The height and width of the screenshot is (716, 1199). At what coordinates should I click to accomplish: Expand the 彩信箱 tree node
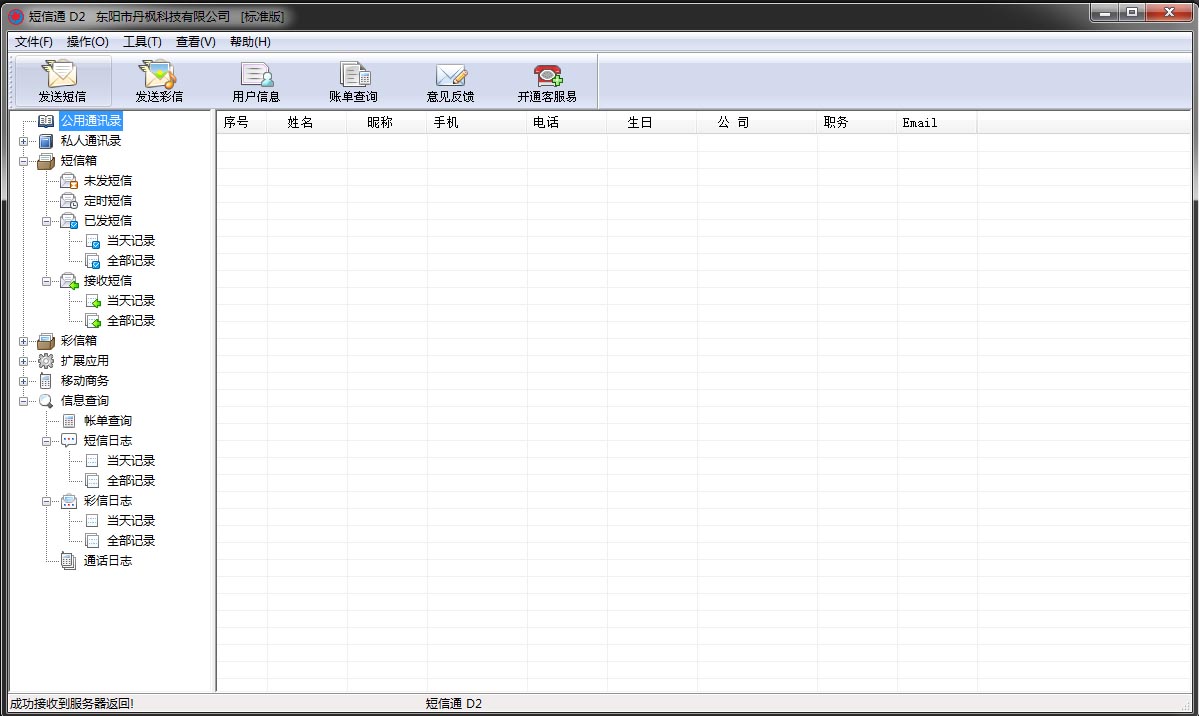23,341
